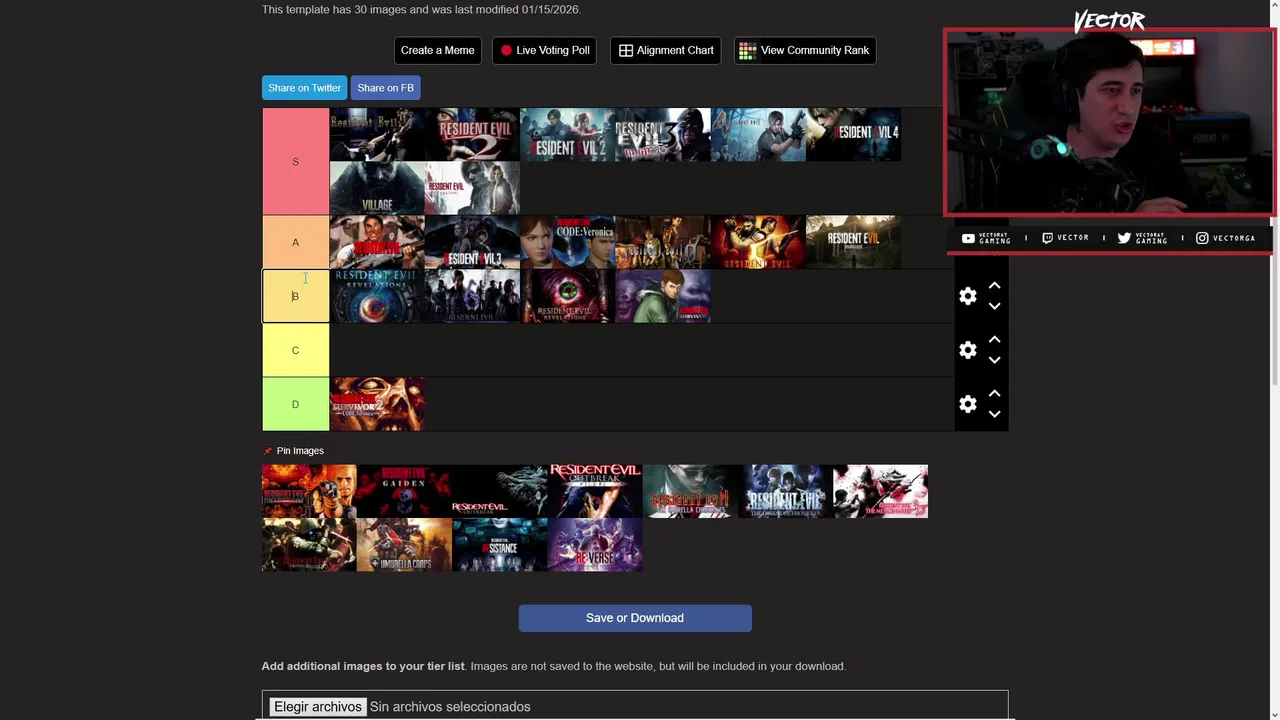
Task: Select Resident Evil 3 remake thumbnail in A tier
Action: (472, 242)
